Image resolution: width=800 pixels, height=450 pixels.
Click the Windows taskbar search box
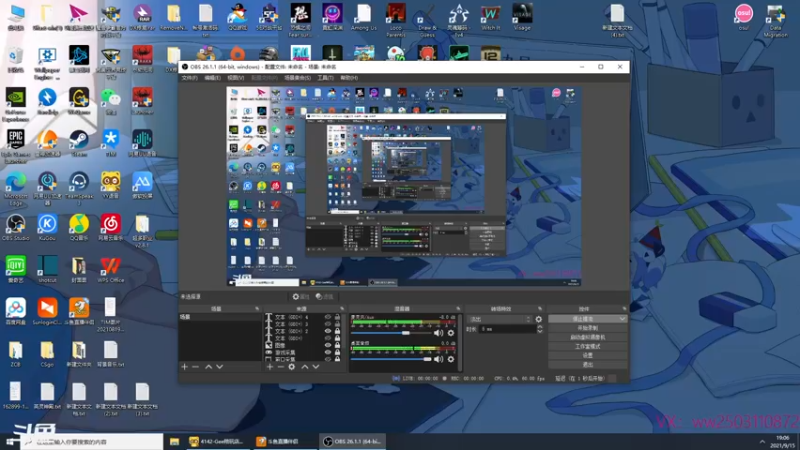click(x=92, y=442)
